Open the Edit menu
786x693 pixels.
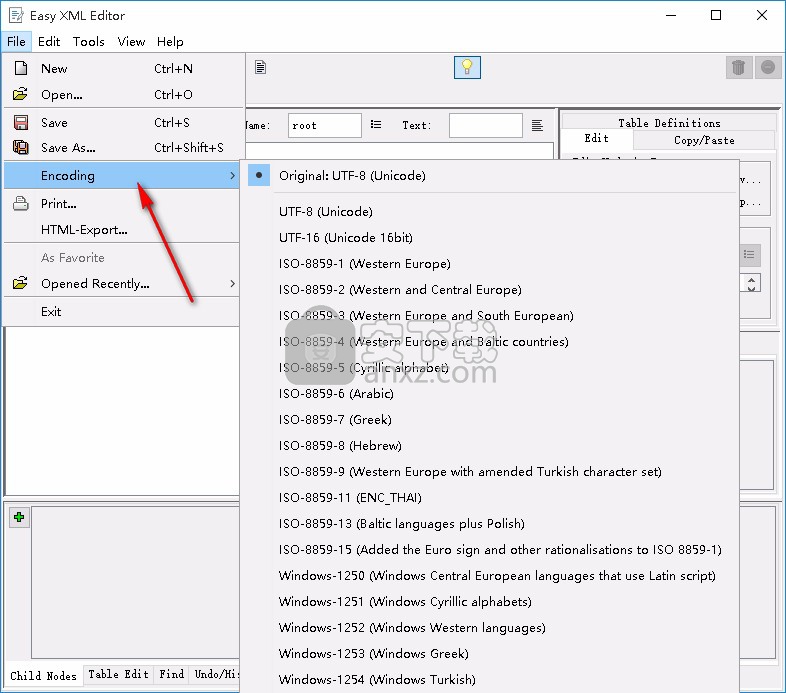click(x=49, y=42)
